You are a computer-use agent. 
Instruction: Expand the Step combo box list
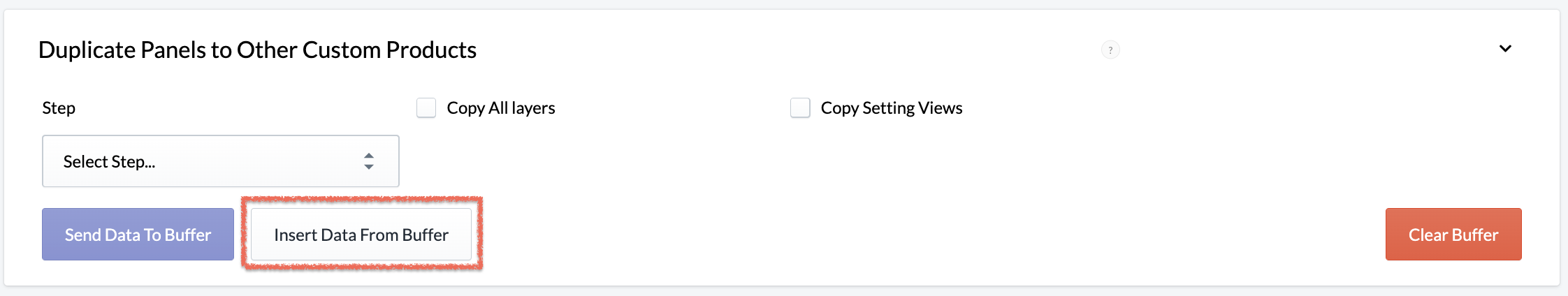[221, 161]
